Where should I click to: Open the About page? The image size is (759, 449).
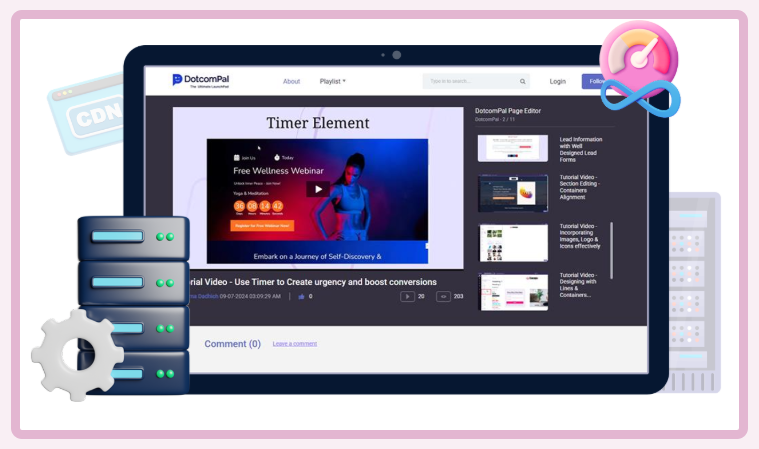pyautogui.click(x=291, y=81)
